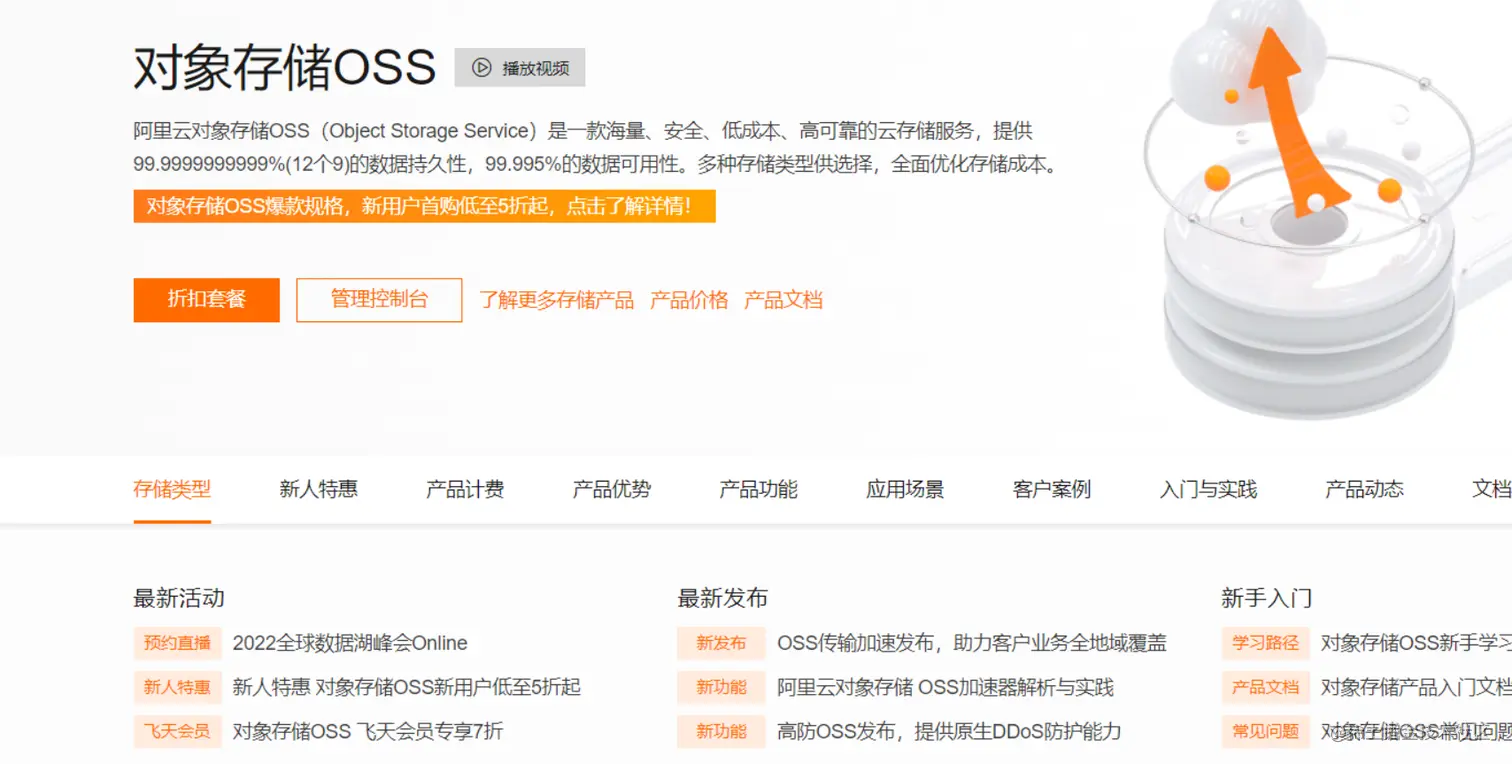Click the 最新活动 section heading
This screenshot has width=1512, height=764.
click(178, 598)
